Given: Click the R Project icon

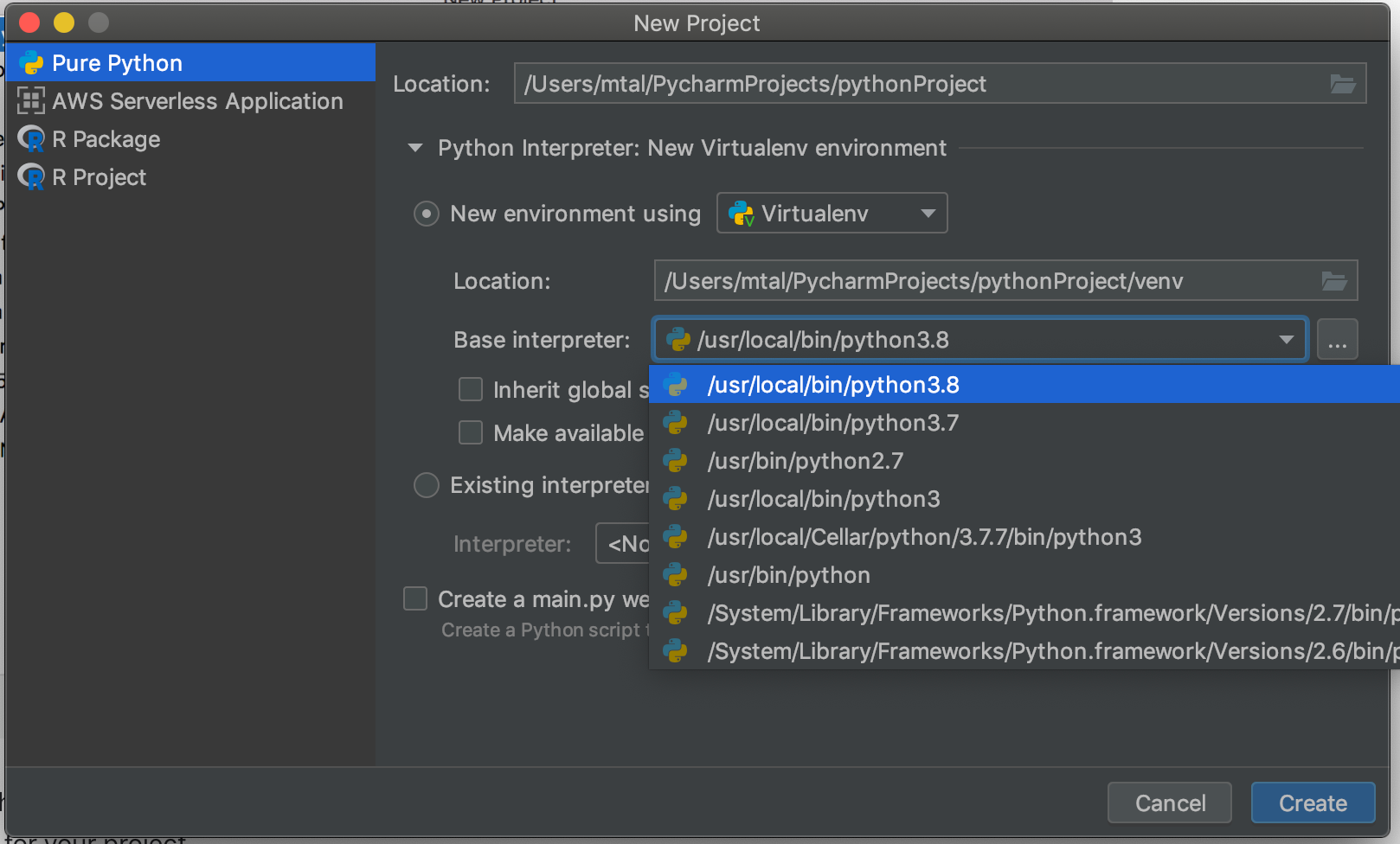Looking at the screenshot, I should click(x=31, y=177).
